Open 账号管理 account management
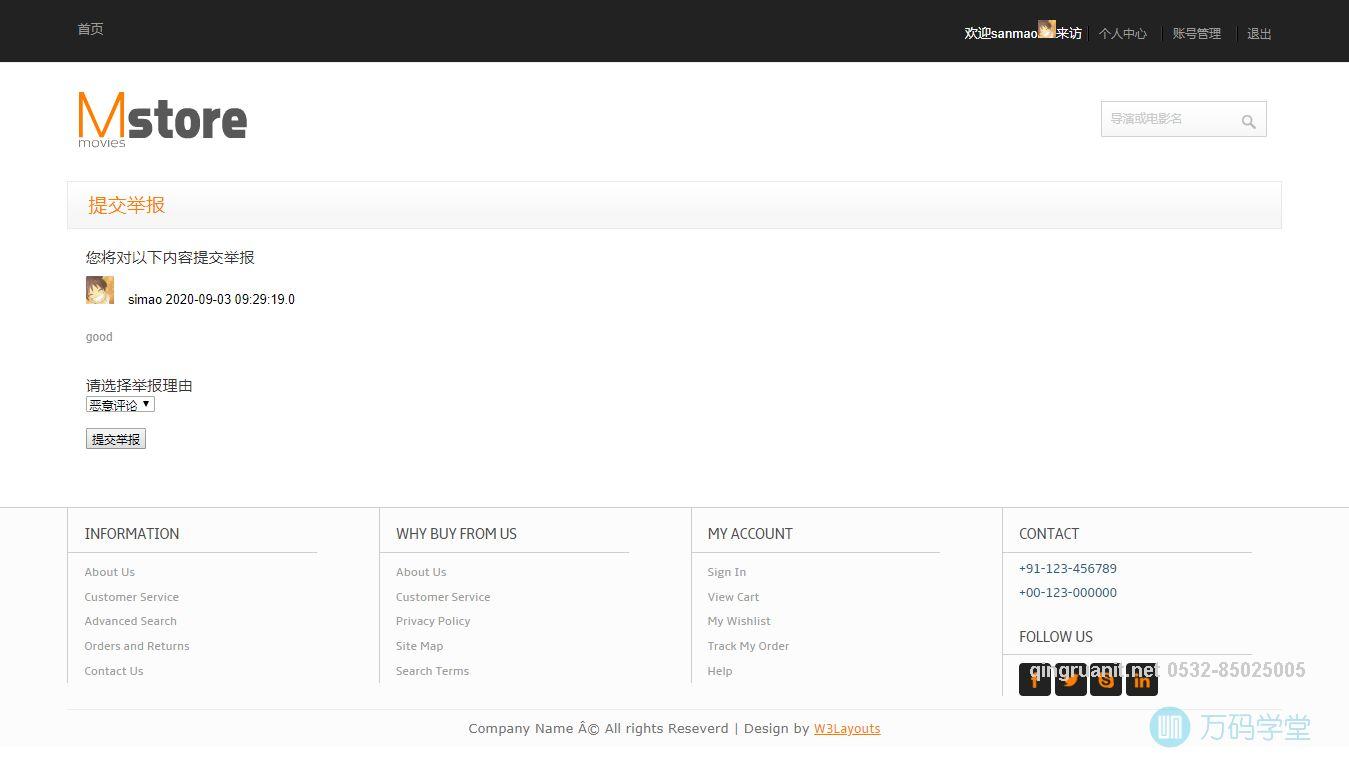 click(1196, 34)
